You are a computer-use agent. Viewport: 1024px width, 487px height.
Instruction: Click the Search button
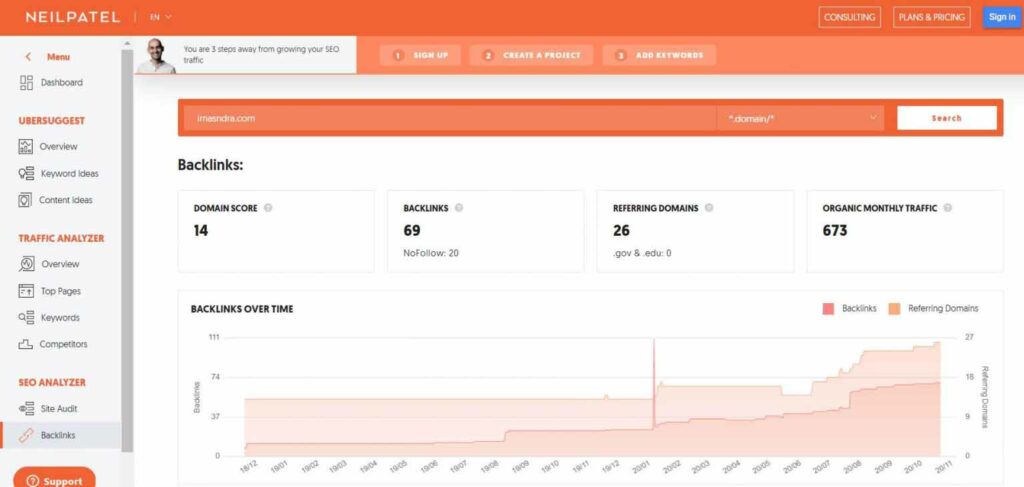point(947,118)
